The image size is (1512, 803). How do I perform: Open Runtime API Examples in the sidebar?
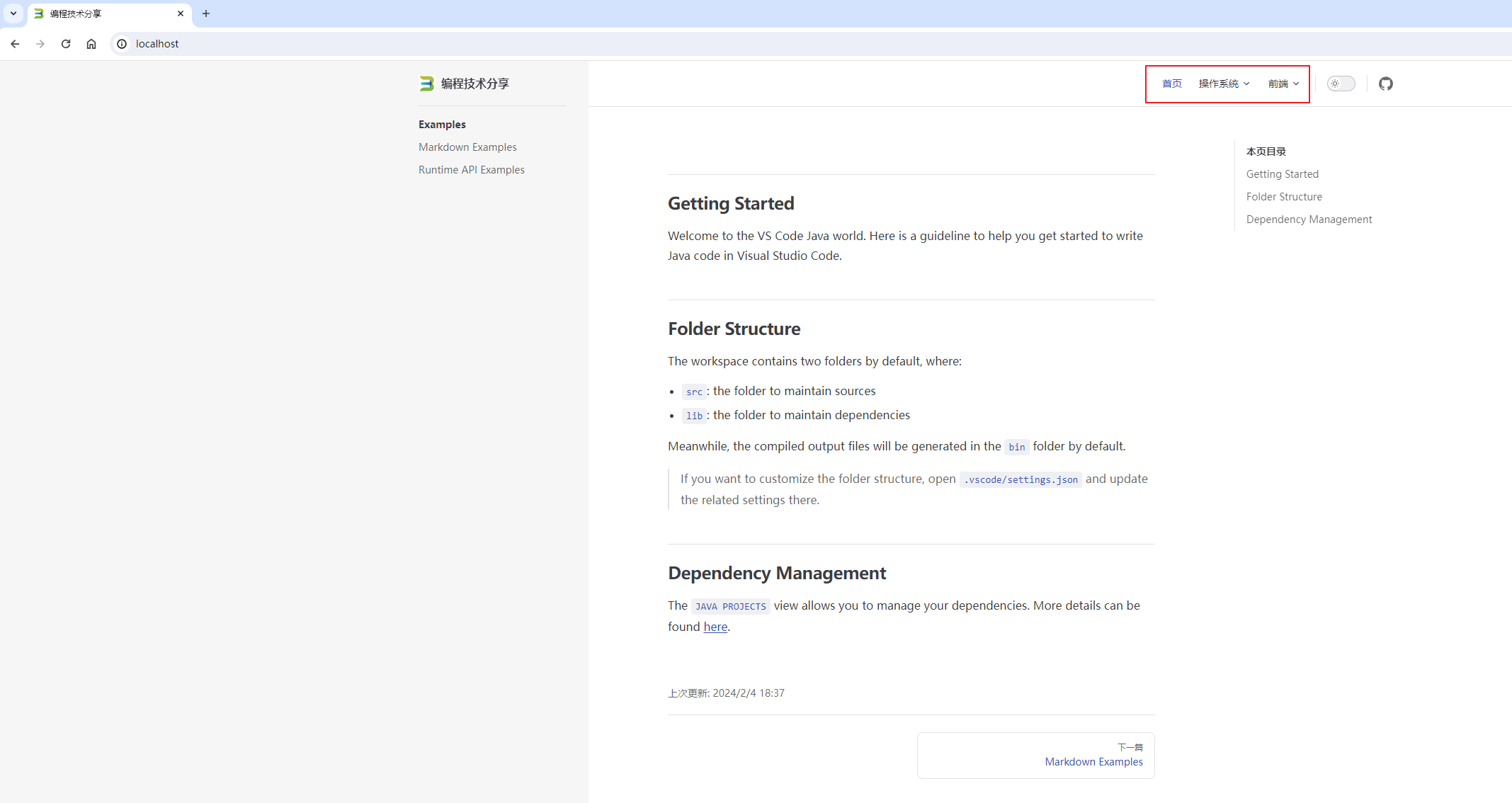tap(471, 170)
